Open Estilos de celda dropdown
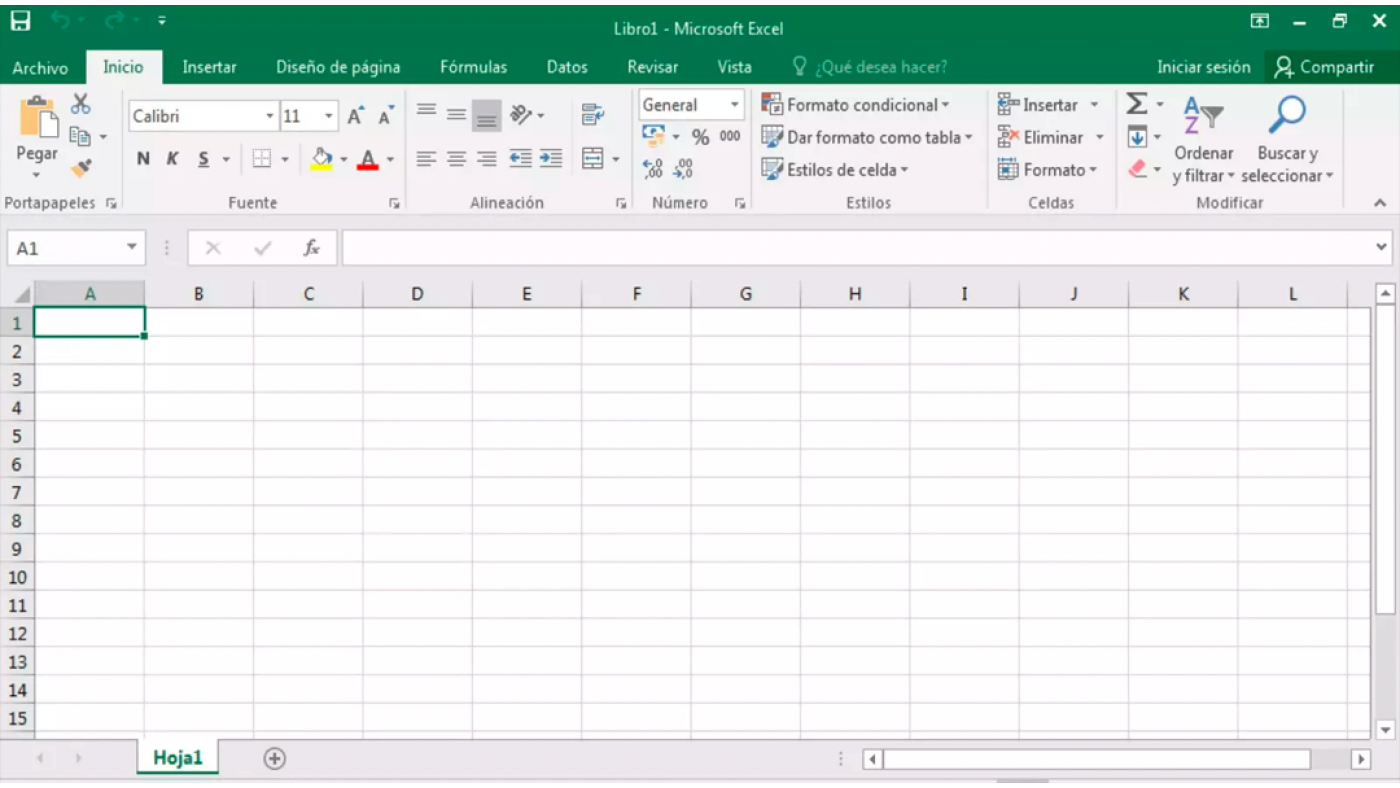Image resolution: width=1400 pixels, height=788 pixels. click(835, 170)
